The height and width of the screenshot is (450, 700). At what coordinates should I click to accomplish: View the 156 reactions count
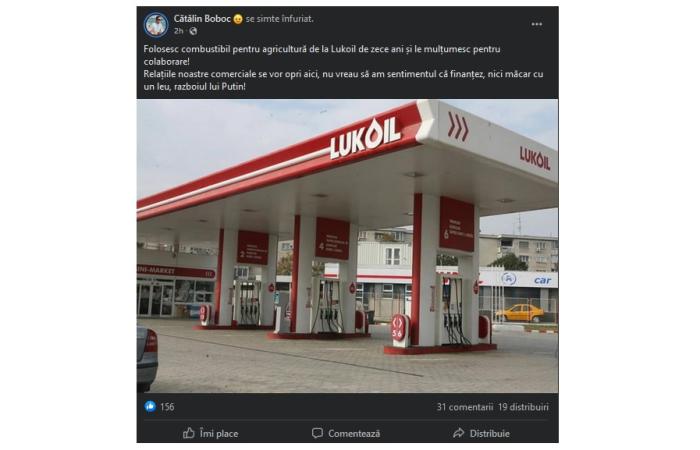tap(167, 407)
